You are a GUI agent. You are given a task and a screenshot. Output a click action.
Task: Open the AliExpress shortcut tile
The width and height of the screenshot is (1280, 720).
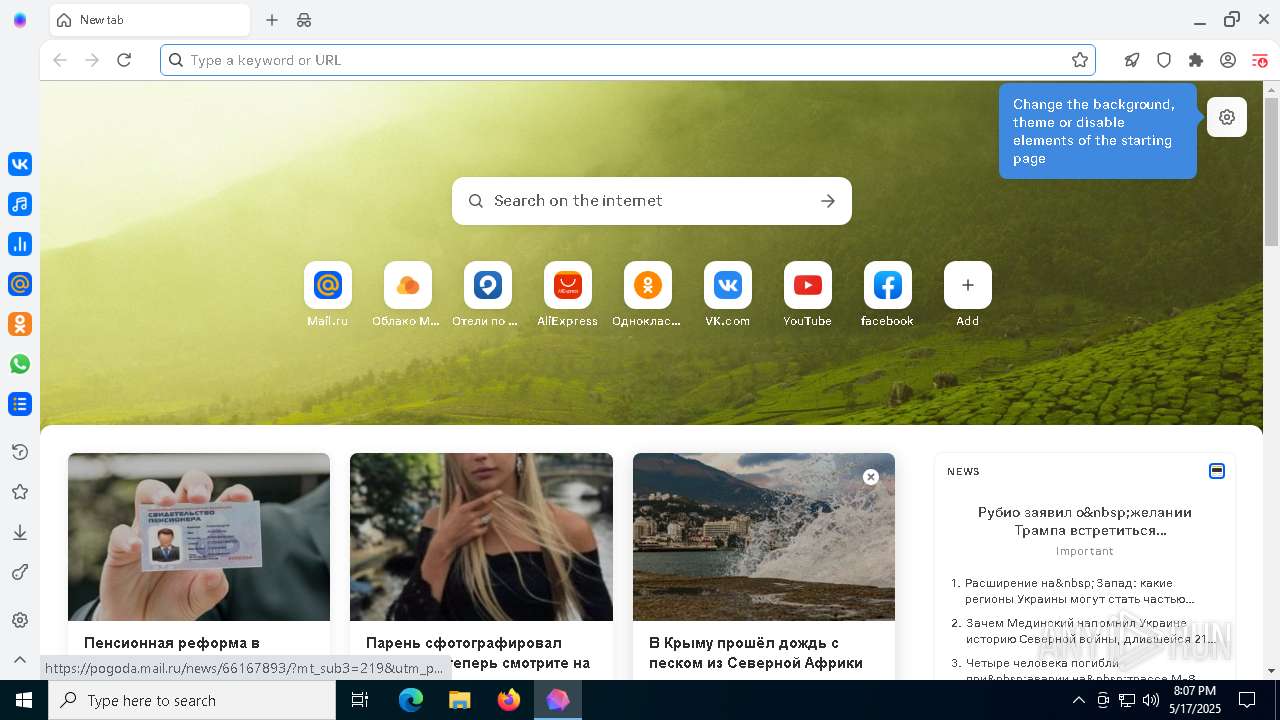click(568, 295)
